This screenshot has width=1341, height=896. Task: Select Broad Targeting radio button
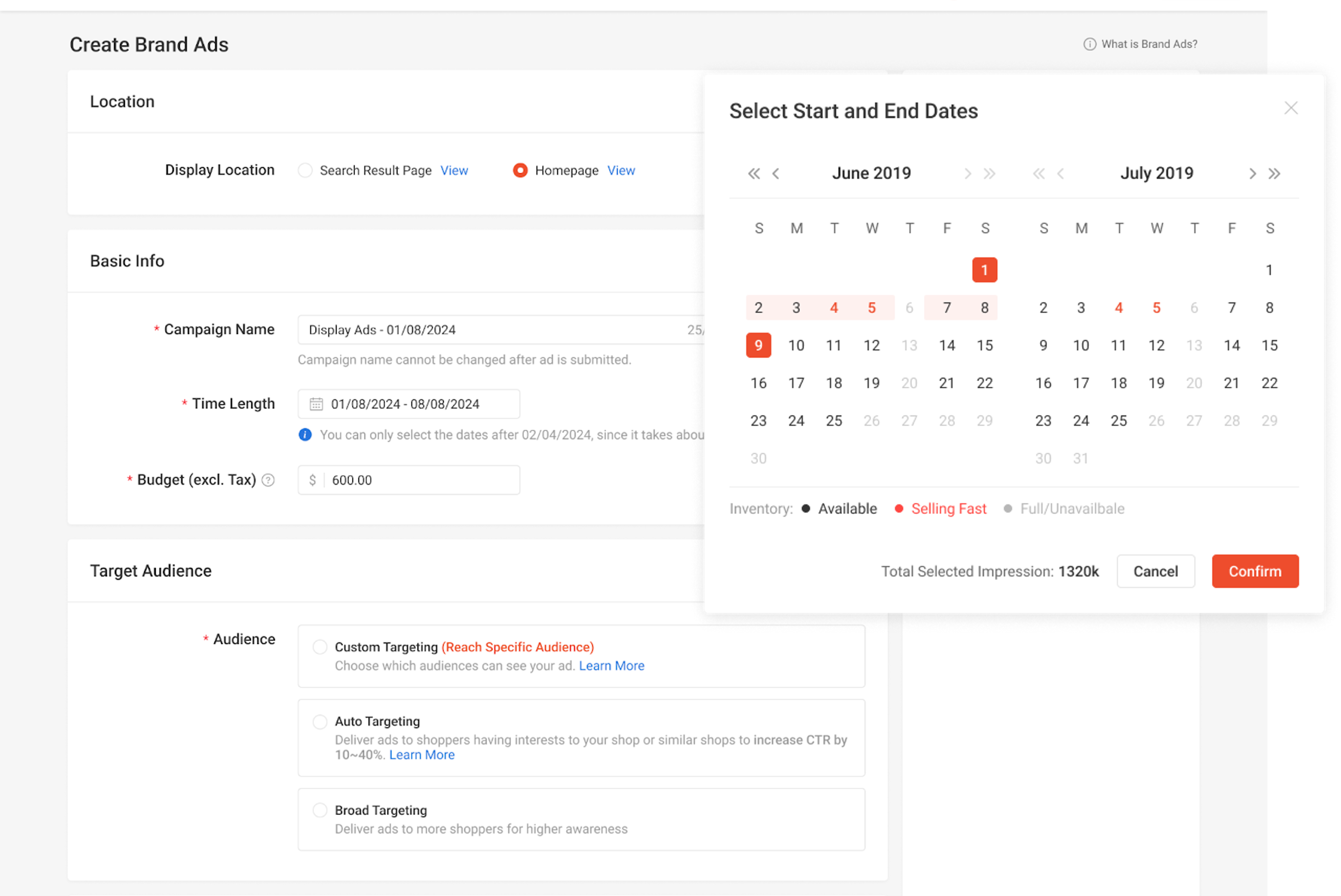320,810
